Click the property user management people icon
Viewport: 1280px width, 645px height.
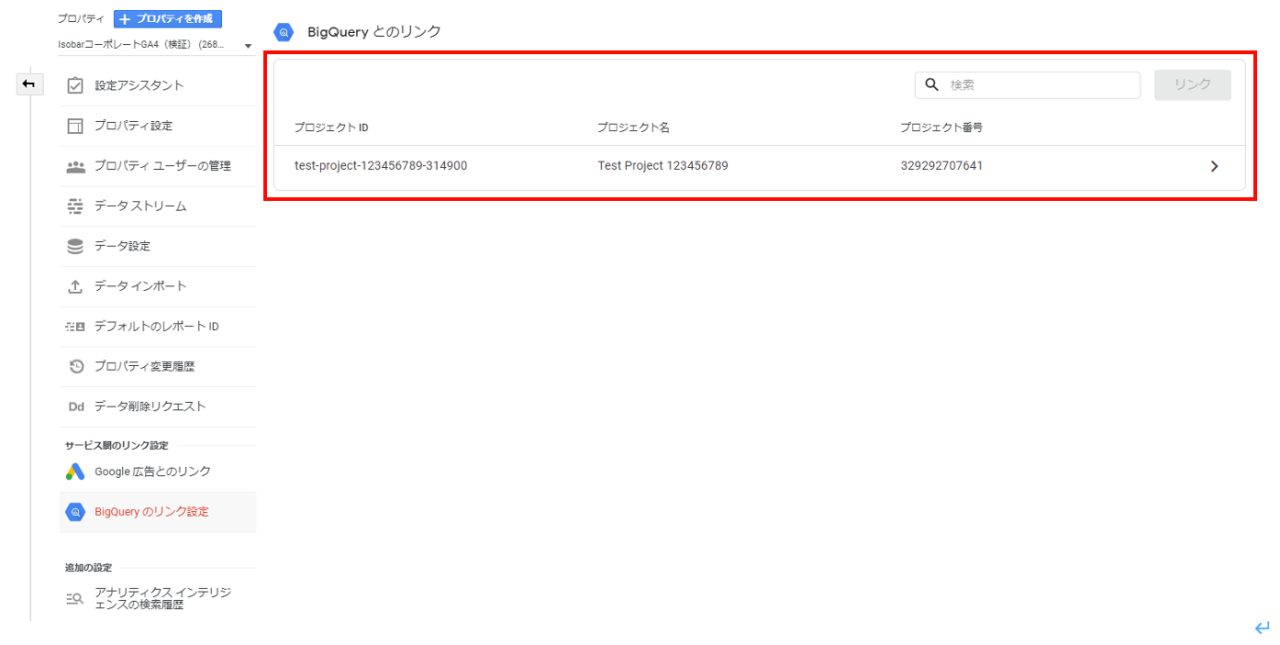coord(75,166)
